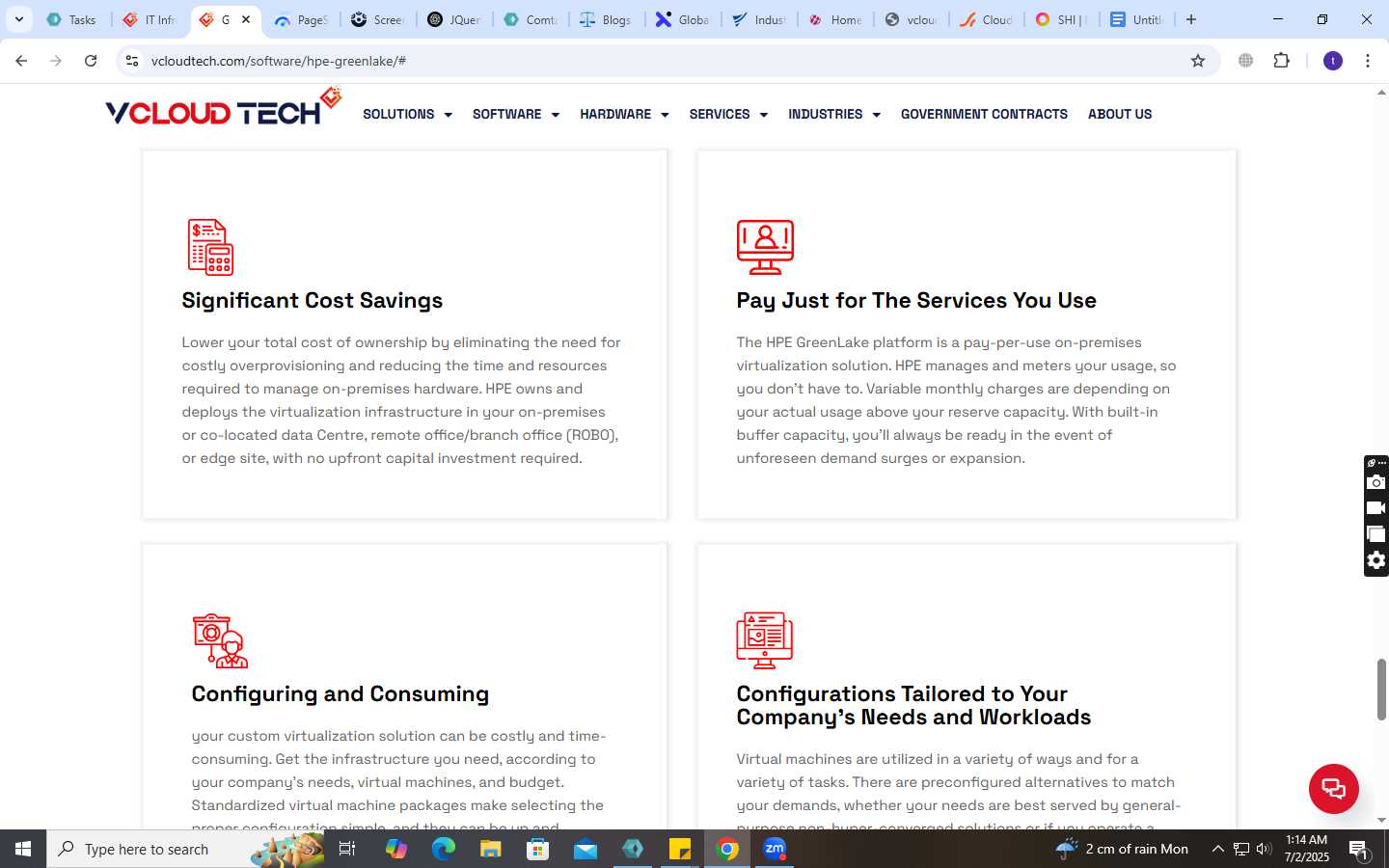The width and height of the screenshot is (1389, 868).
Task: Click the gallery icon on side panel
Action: tap(1376, 534)
